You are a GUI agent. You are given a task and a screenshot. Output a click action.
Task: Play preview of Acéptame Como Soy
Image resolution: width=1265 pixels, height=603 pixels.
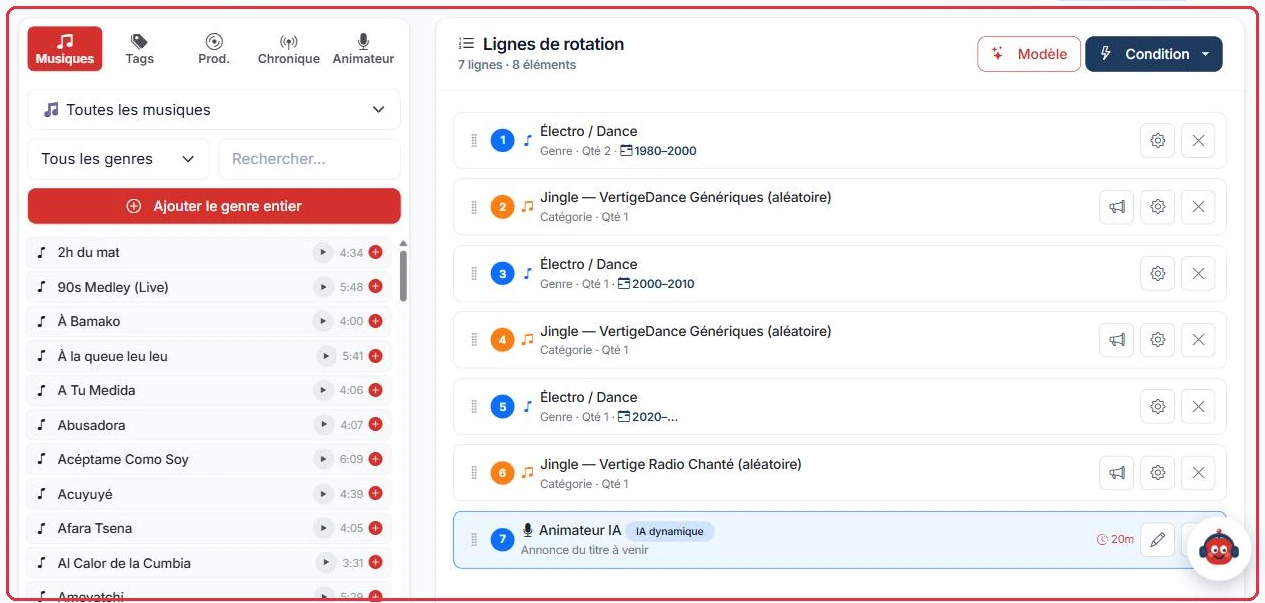322,459
